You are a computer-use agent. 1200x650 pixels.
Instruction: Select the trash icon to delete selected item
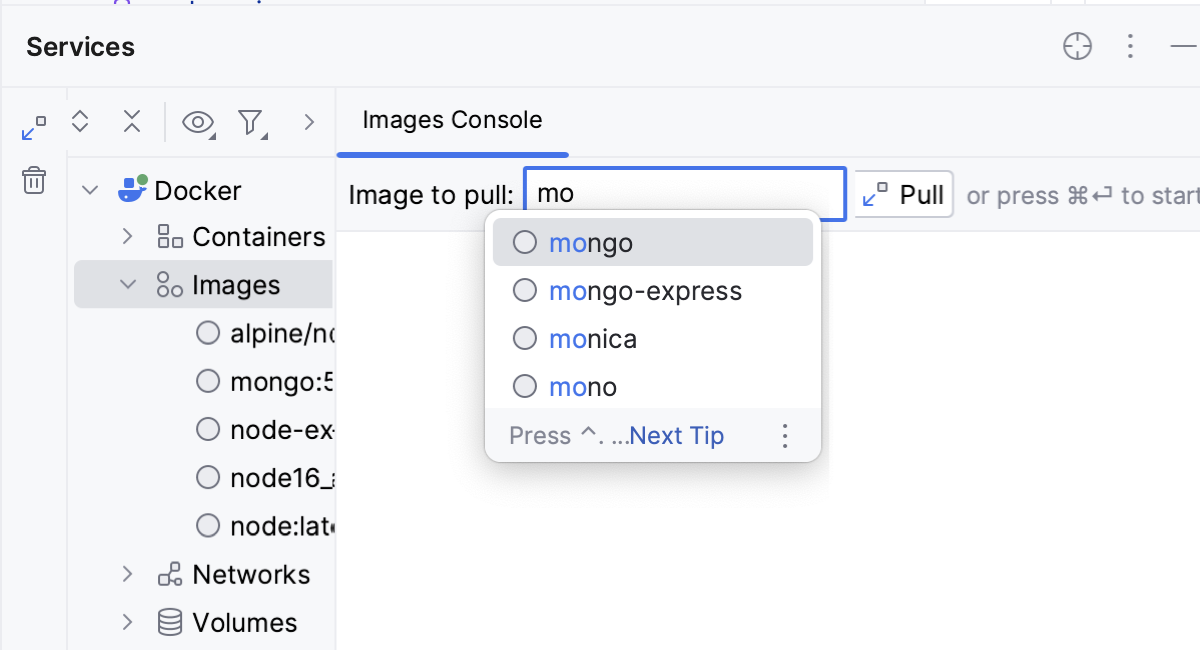tap(34, 181)
